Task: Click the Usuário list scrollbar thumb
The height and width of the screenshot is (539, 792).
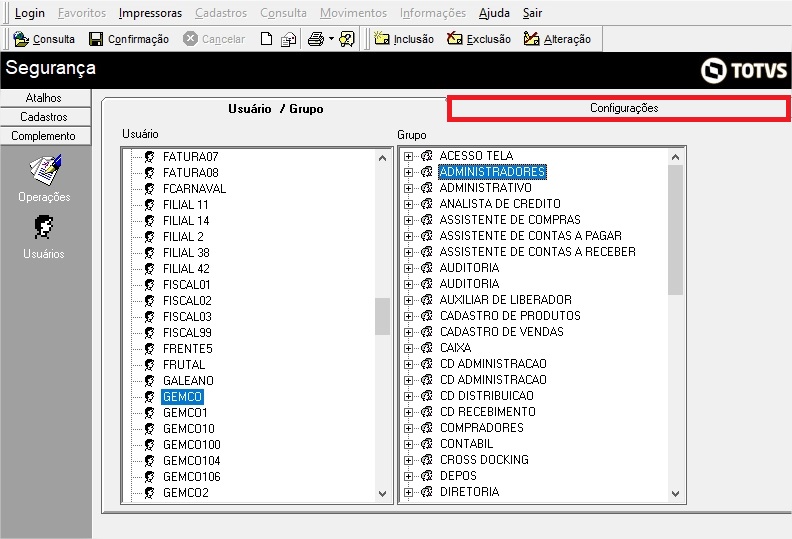Action: (x=382, y=316)
